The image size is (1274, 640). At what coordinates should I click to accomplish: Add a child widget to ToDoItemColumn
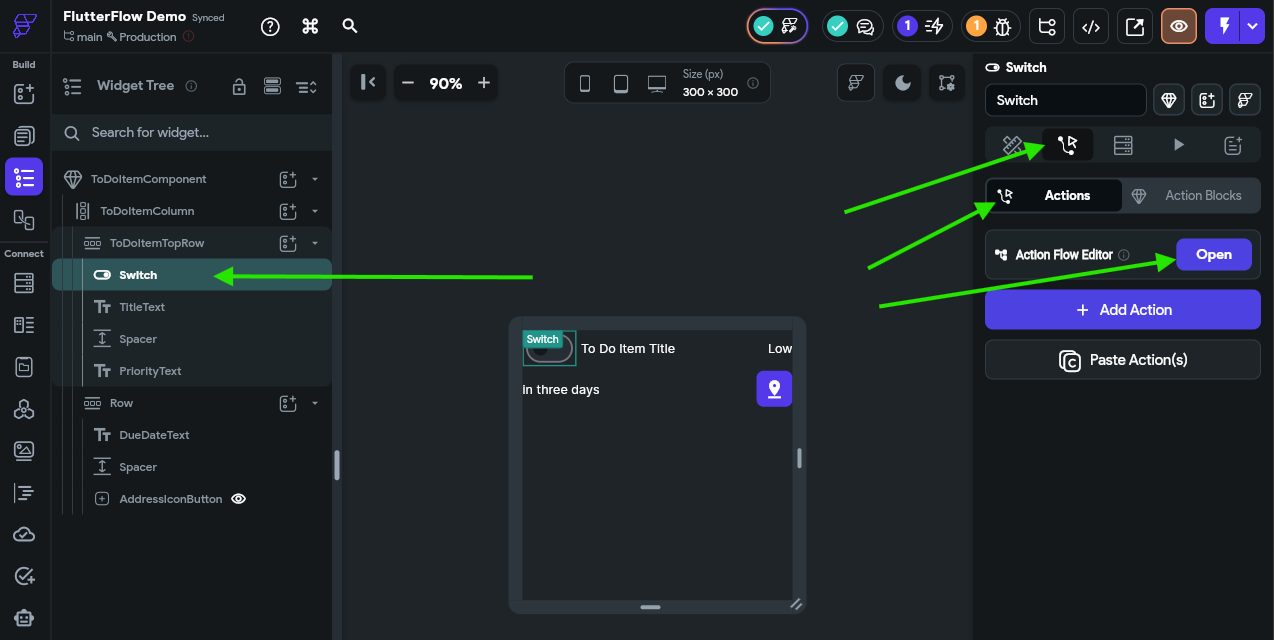(x=288, y=211)
